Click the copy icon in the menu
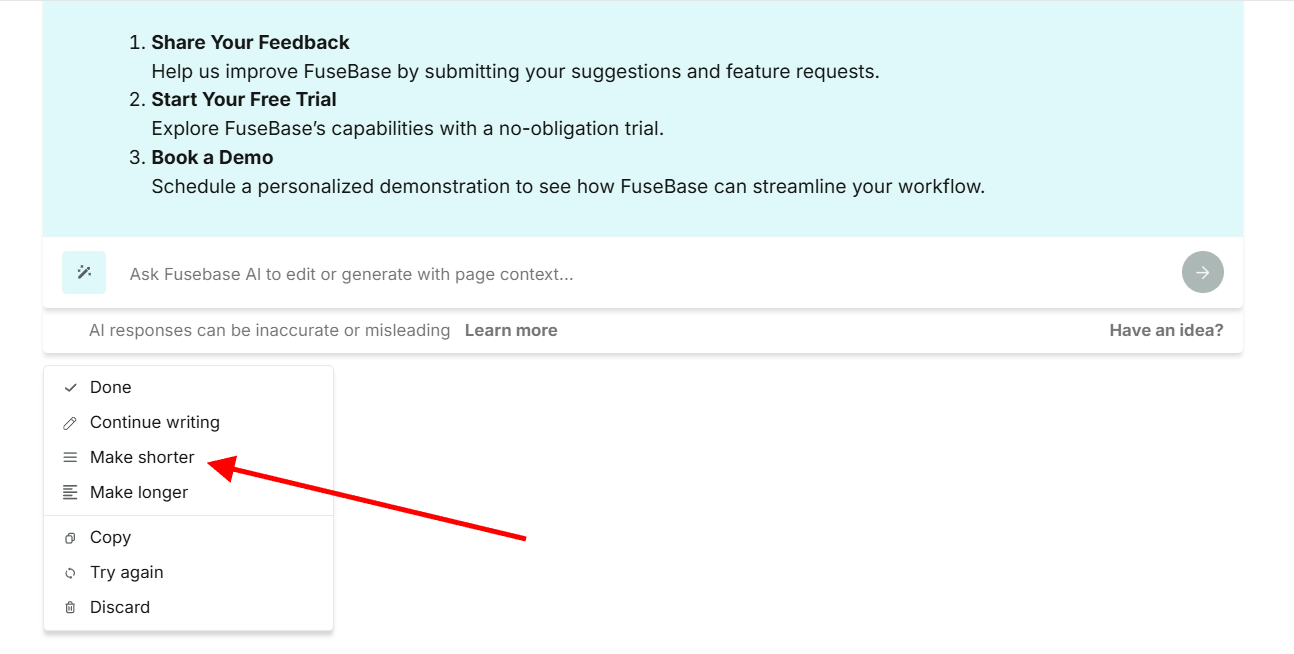1294x654 pixels. (x=70, y=538)
